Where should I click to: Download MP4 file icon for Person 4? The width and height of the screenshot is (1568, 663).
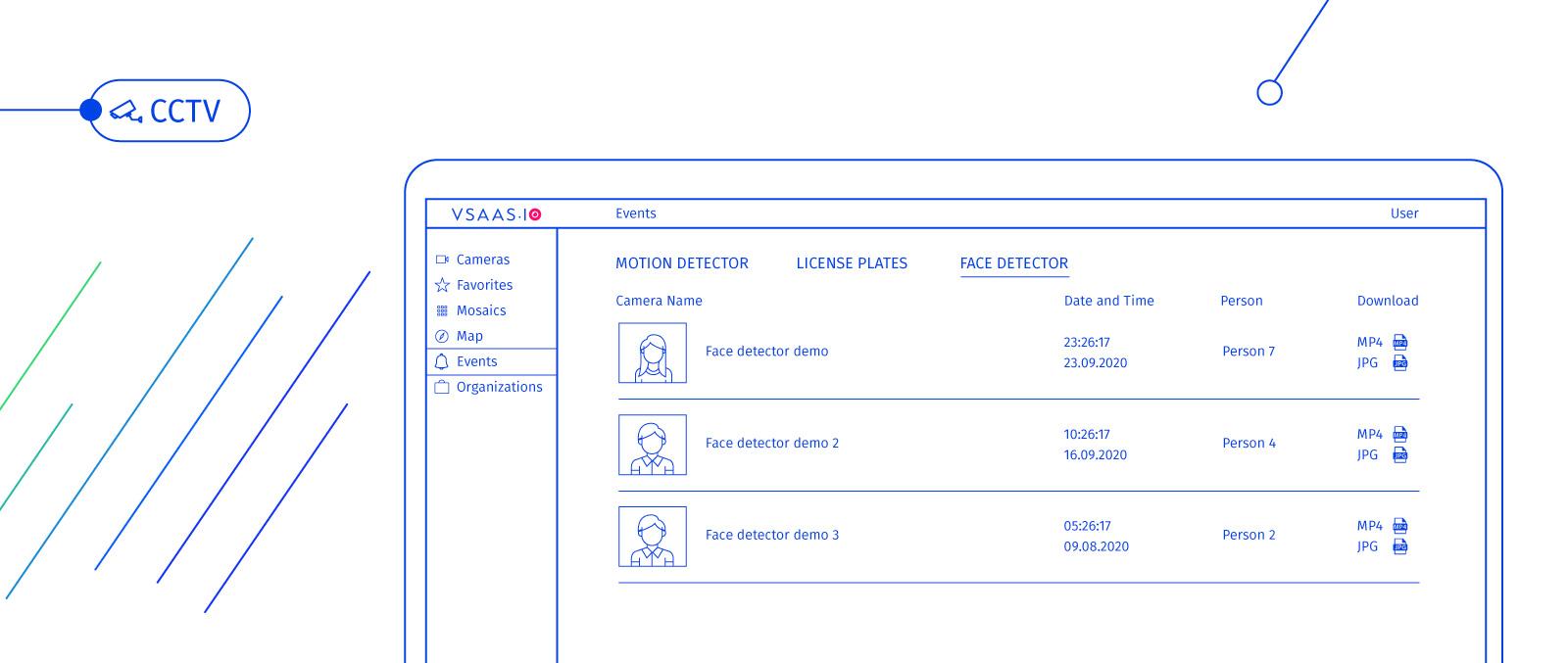[x=1400, y=435]
